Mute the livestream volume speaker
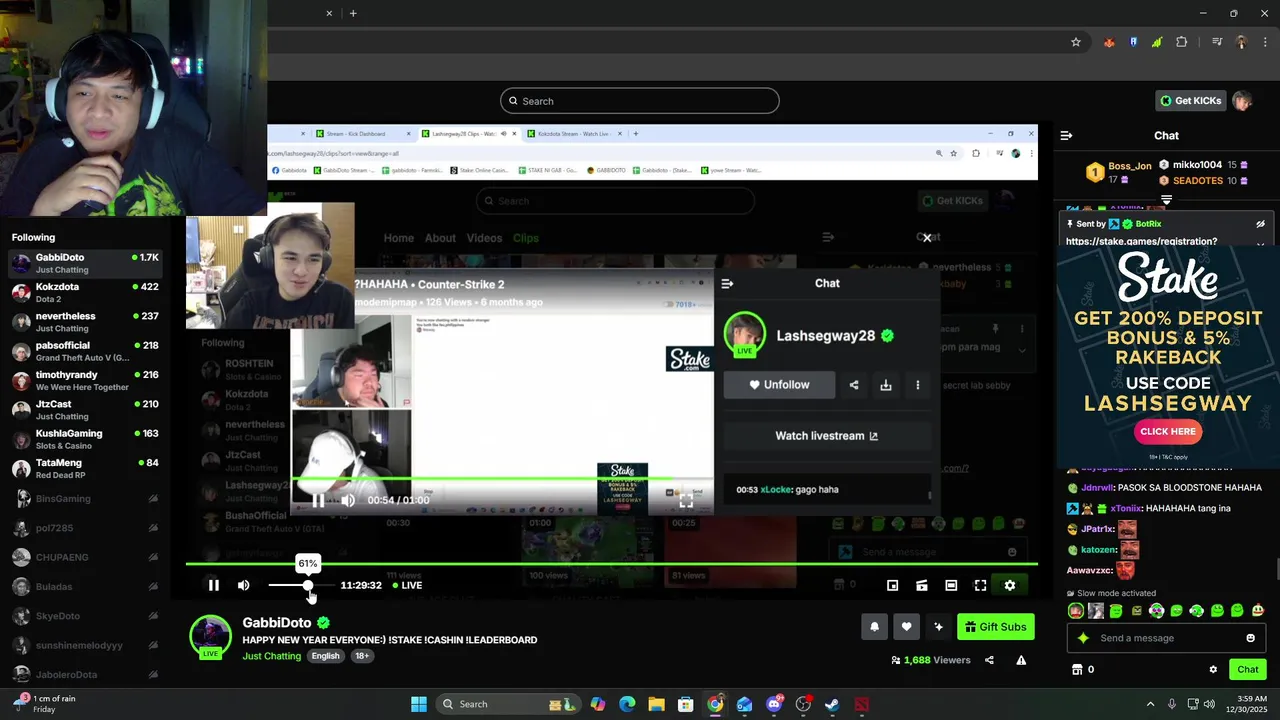Viewport: 1280px width, 720px height. (x=243, y=585)
